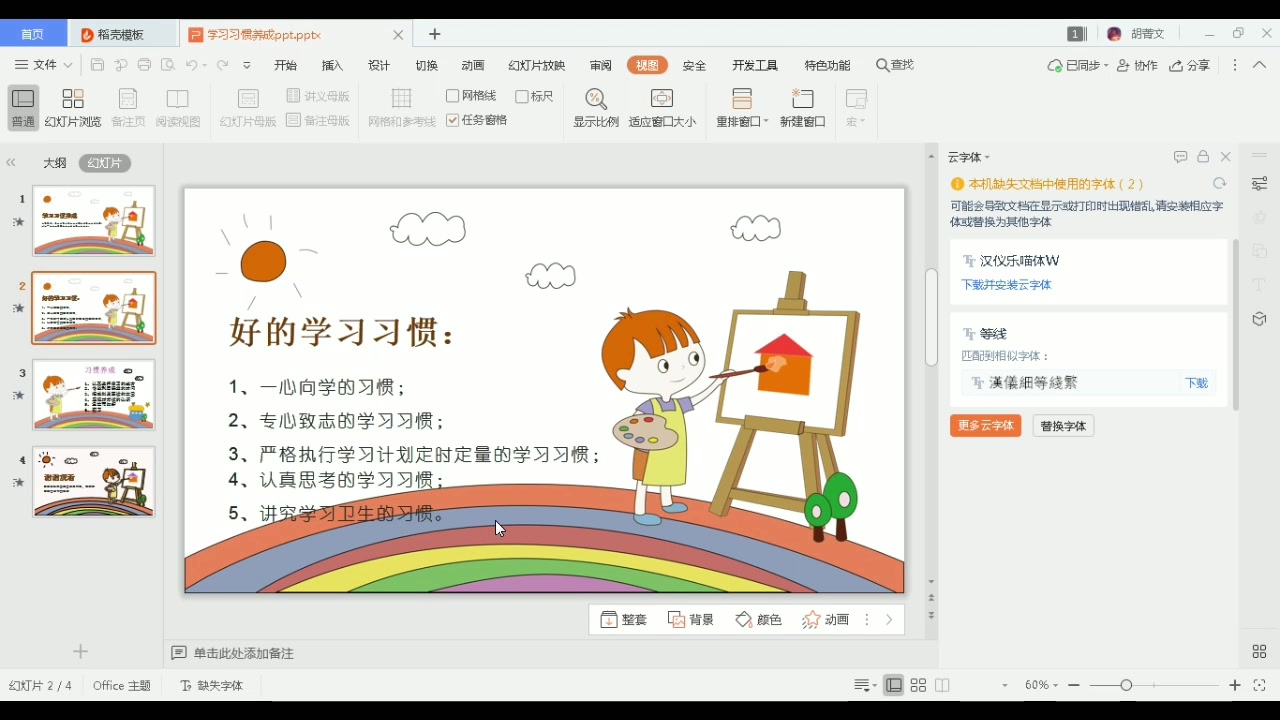Click Replace Fonts (替换字体) button
The image size is (1280, 720).
pos(1063,426)
